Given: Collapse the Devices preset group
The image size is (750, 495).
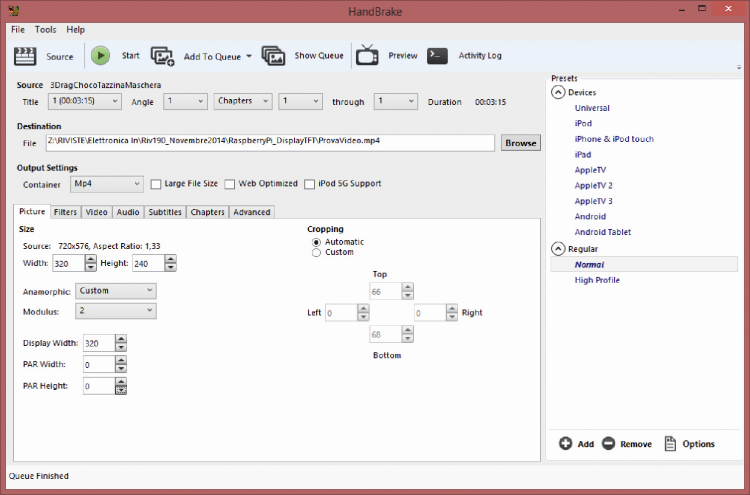Looking at the screenshot, I should (x=558, y=92).
